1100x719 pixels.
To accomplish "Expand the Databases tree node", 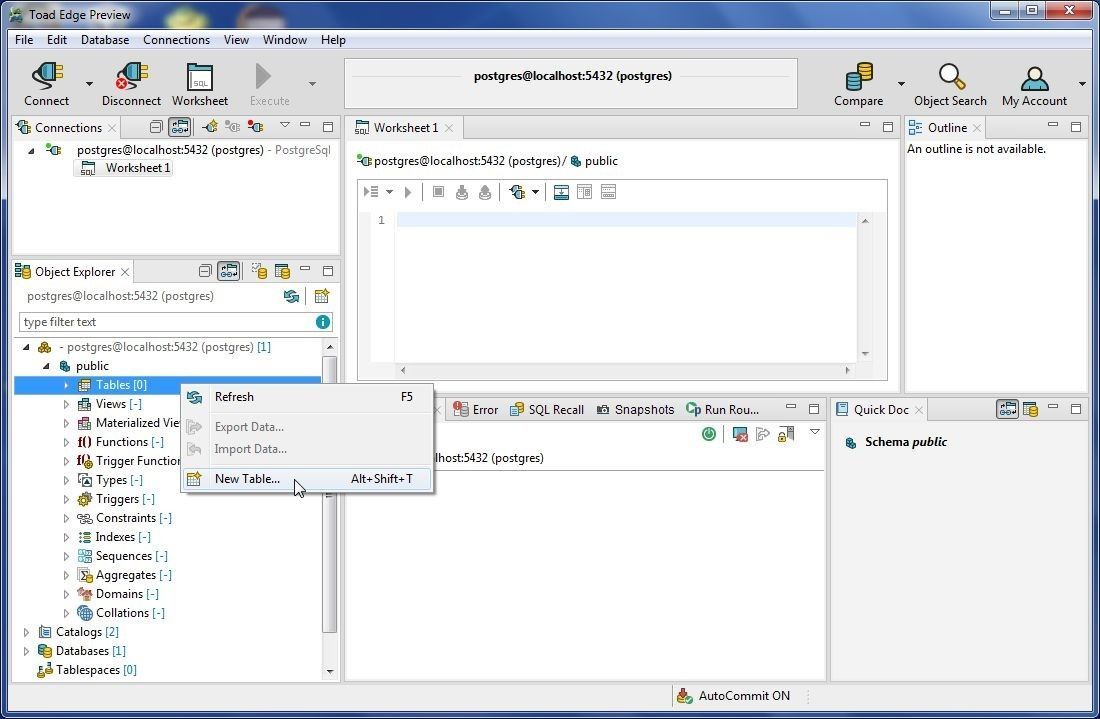I will pyautogui.click(x=26, y=651).
